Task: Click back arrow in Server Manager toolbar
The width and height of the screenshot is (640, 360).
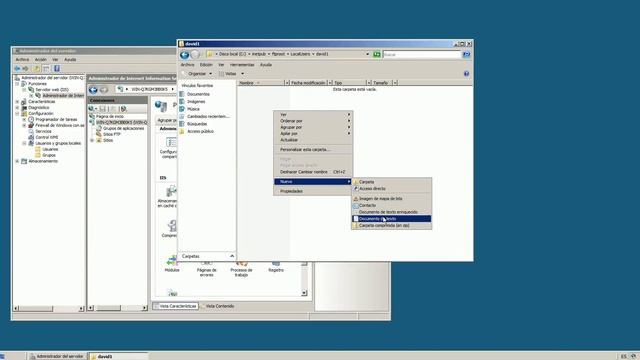Action: coord(17,69)
